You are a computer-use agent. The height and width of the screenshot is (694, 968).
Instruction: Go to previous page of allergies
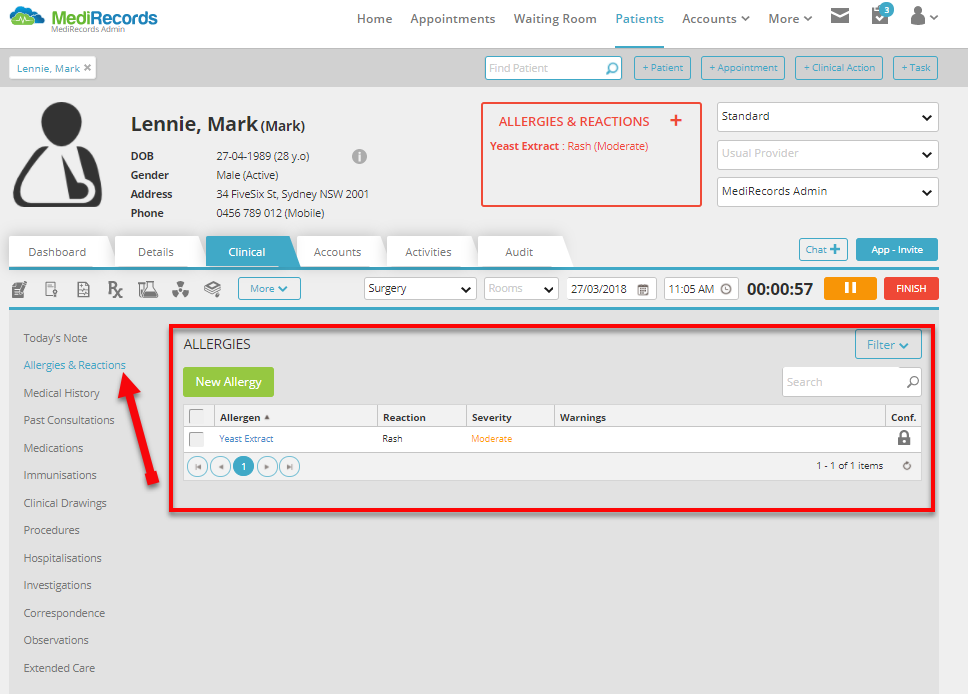pos(220,467)
